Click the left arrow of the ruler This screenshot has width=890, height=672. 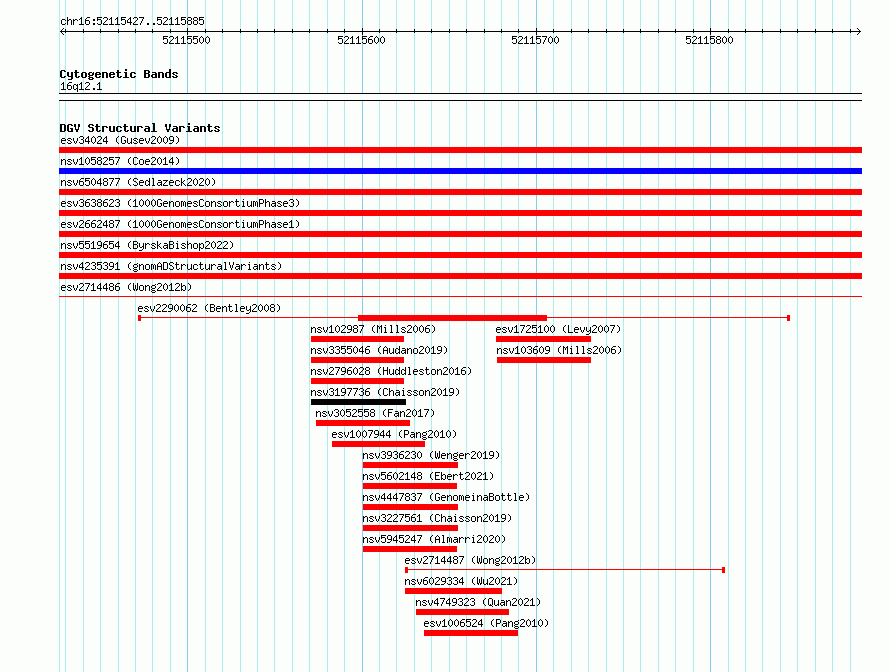tap(62, 32)
